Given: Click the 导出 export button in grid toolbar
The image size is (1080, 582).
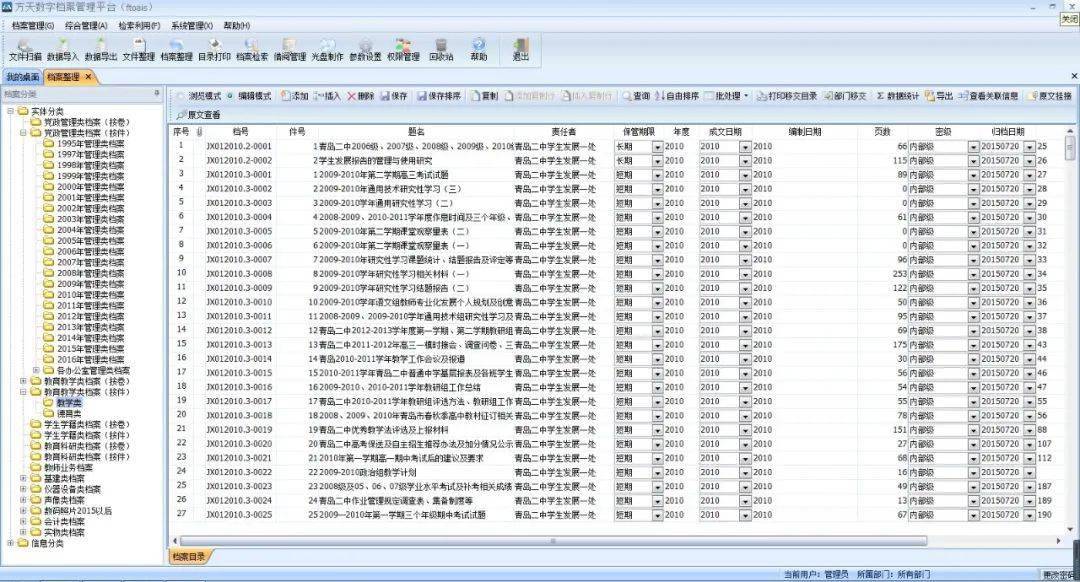Looking at the screenshot, I should click(x=939, y=96).
